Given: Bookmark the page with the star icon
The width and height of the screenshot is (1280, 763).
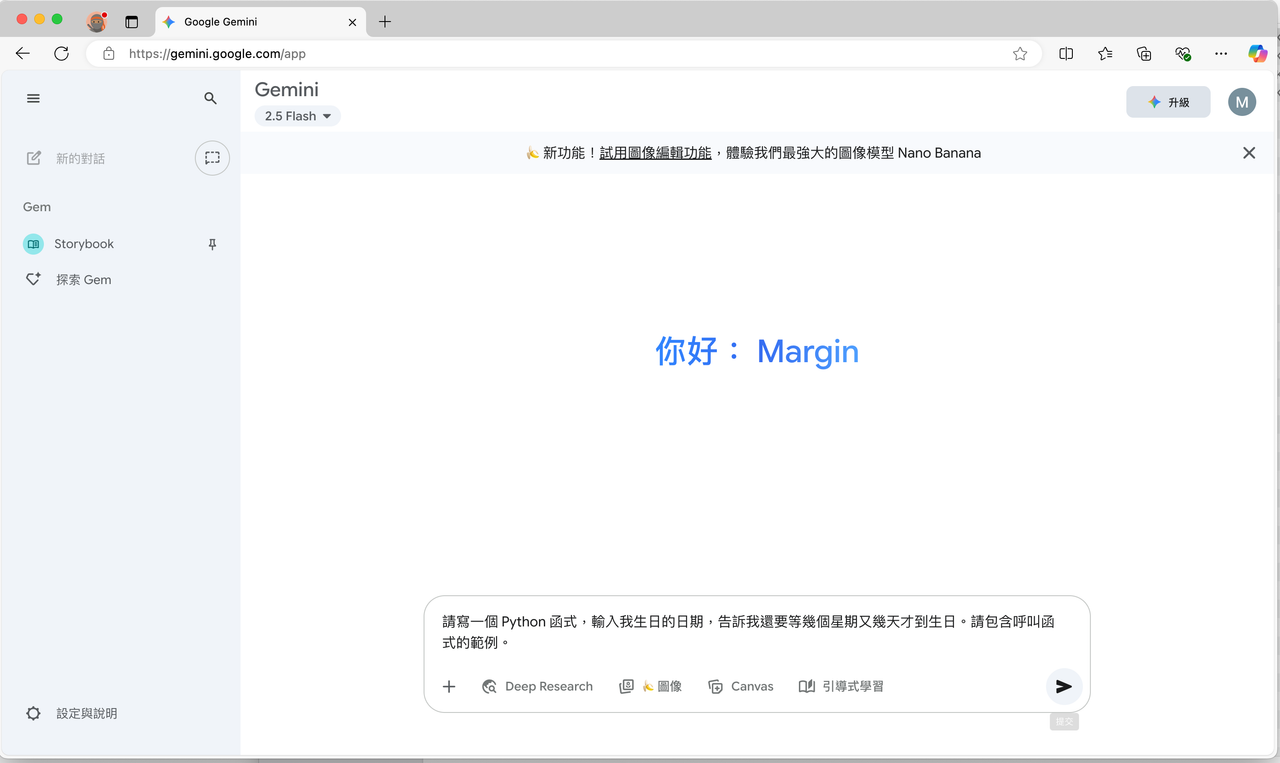Looking at the screenshot, I should 1020,54.
